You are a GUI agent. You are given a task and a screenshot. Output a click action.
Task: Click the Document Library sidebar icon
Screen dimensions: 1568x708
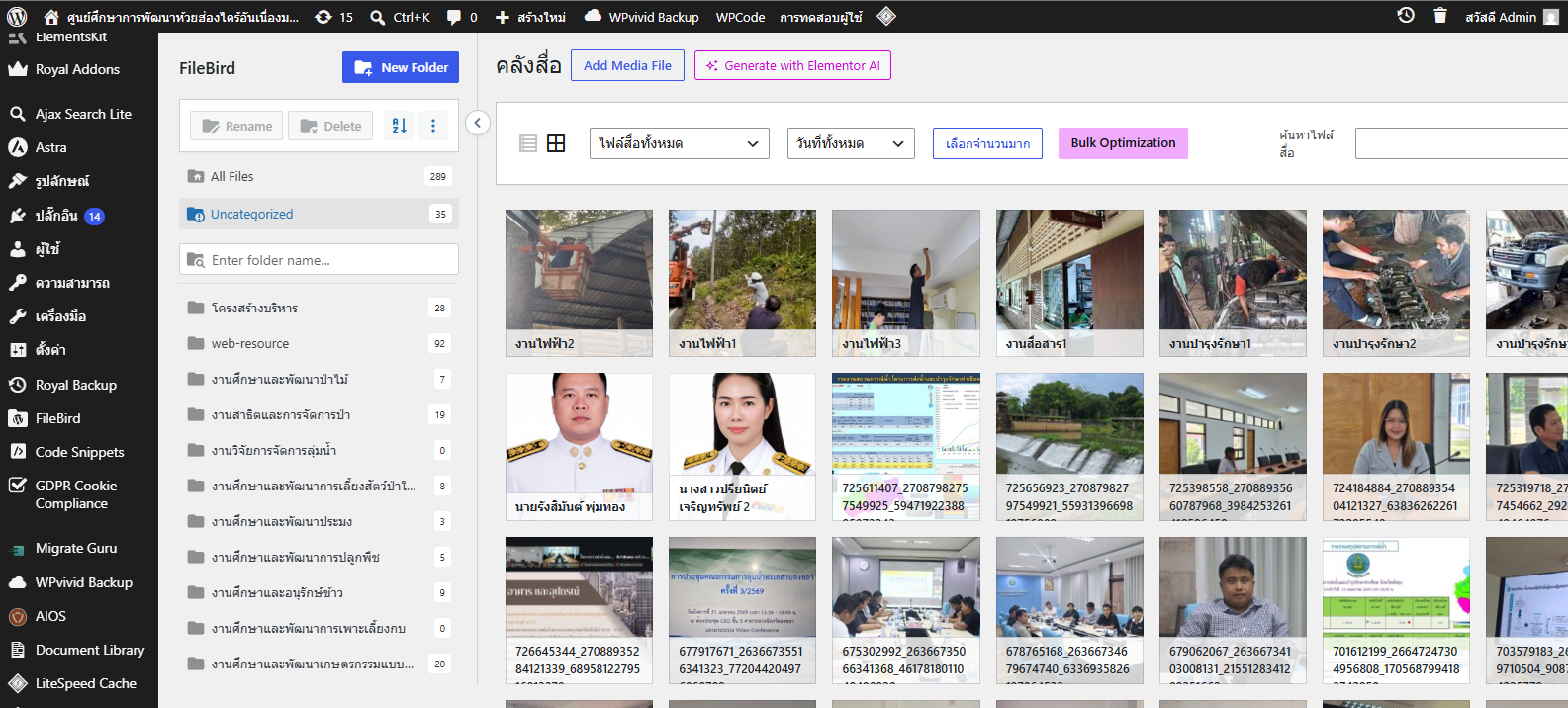point(18,650)
